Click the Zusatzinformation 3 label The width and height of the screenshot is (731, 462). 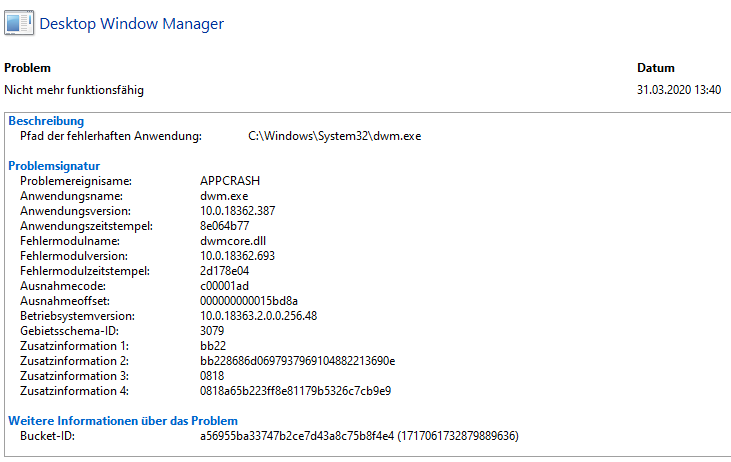(x=74, y=376)
